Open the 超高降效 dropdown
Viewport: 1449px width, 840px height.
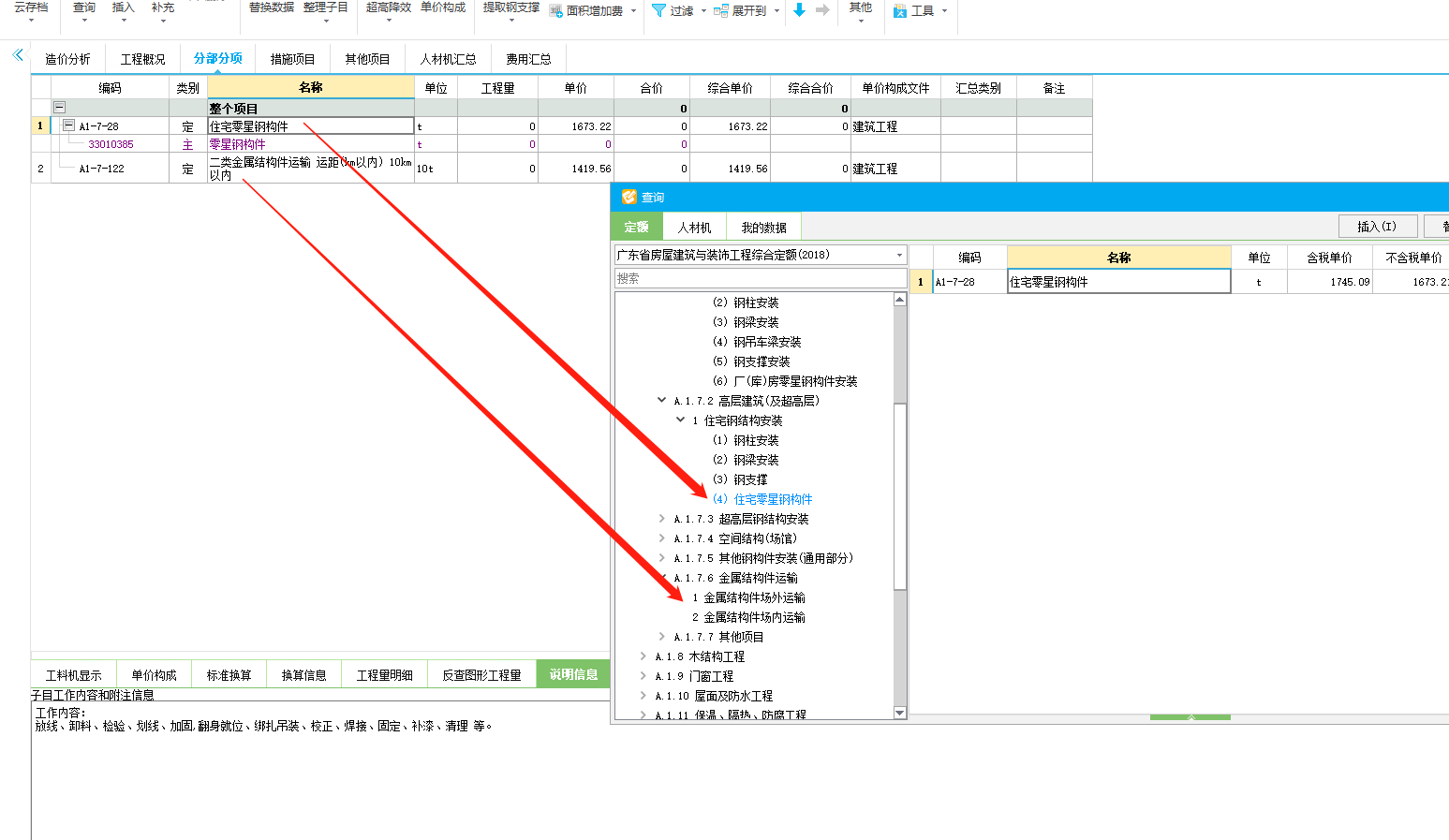[x=389, y=21]
